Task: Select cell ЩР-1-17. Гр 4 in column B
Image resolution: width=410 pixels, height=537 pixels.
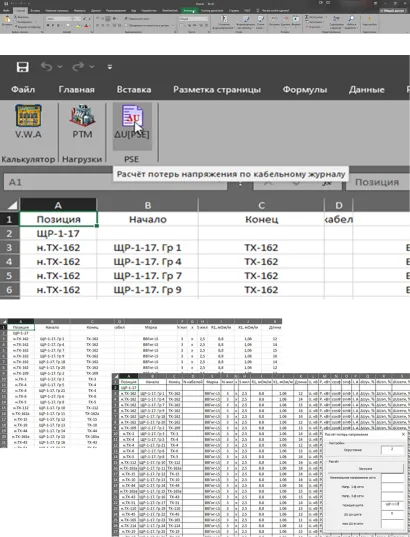Action: point(148,262)
